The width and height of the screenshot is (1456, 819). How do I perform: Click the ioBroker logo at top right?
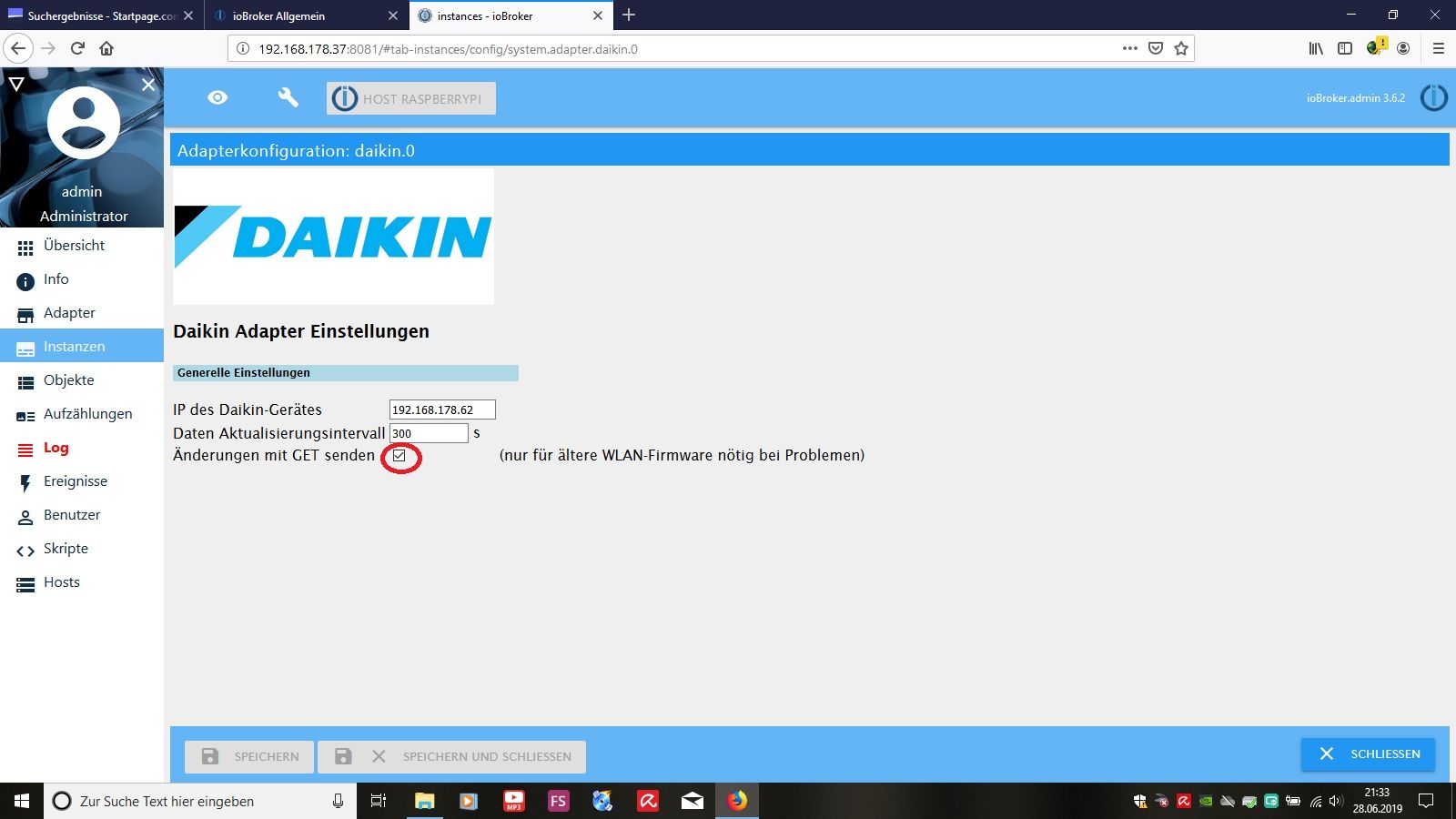coord(1433,97)
